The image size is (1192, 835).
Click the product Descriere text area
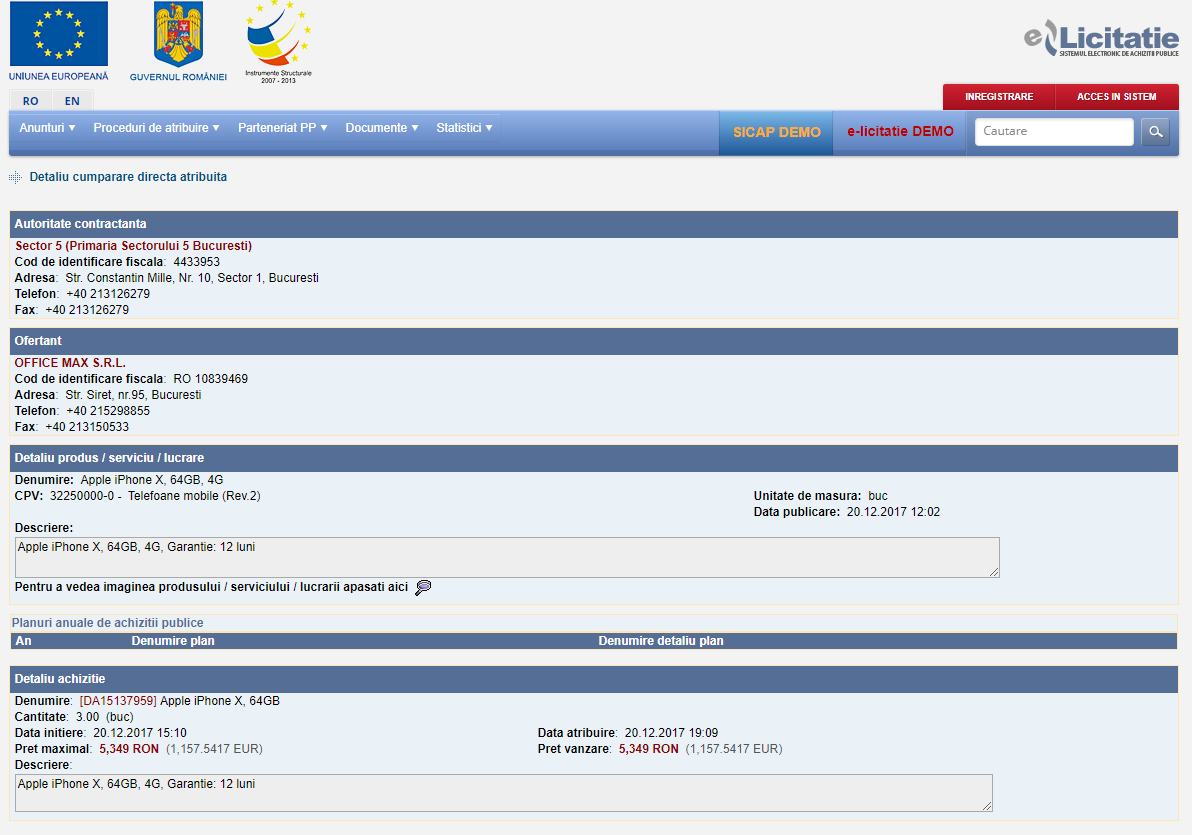tap(507, 557)
